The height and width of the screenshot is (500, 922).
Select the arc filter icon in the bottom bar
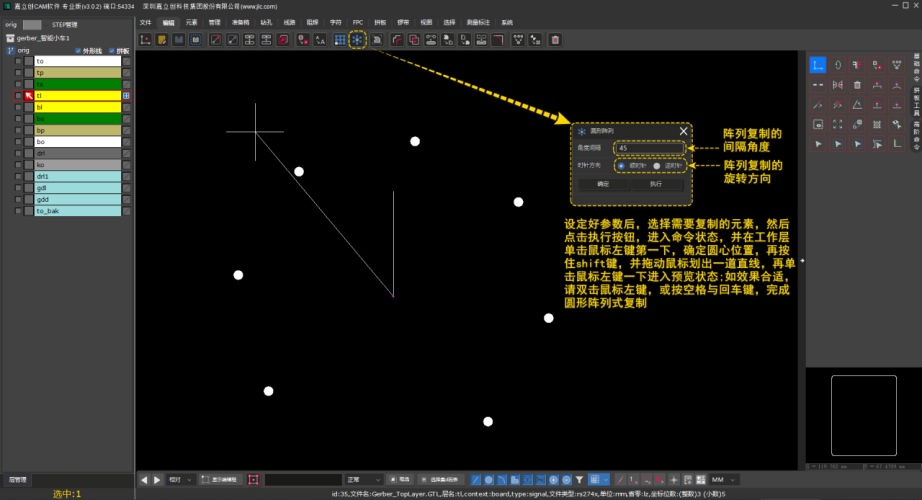pyautogui.click(x=502, y=480)
